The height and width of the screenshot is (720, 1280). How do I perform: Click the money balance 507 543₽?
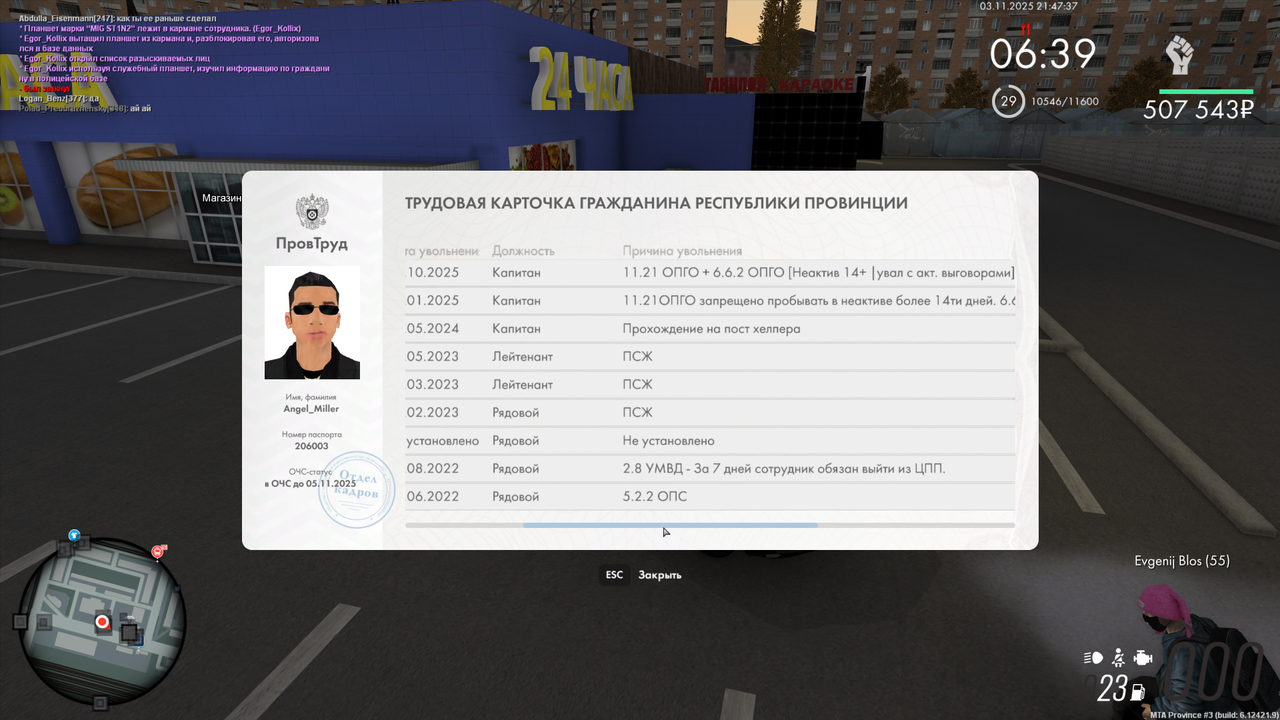[x=1198, y=110]
